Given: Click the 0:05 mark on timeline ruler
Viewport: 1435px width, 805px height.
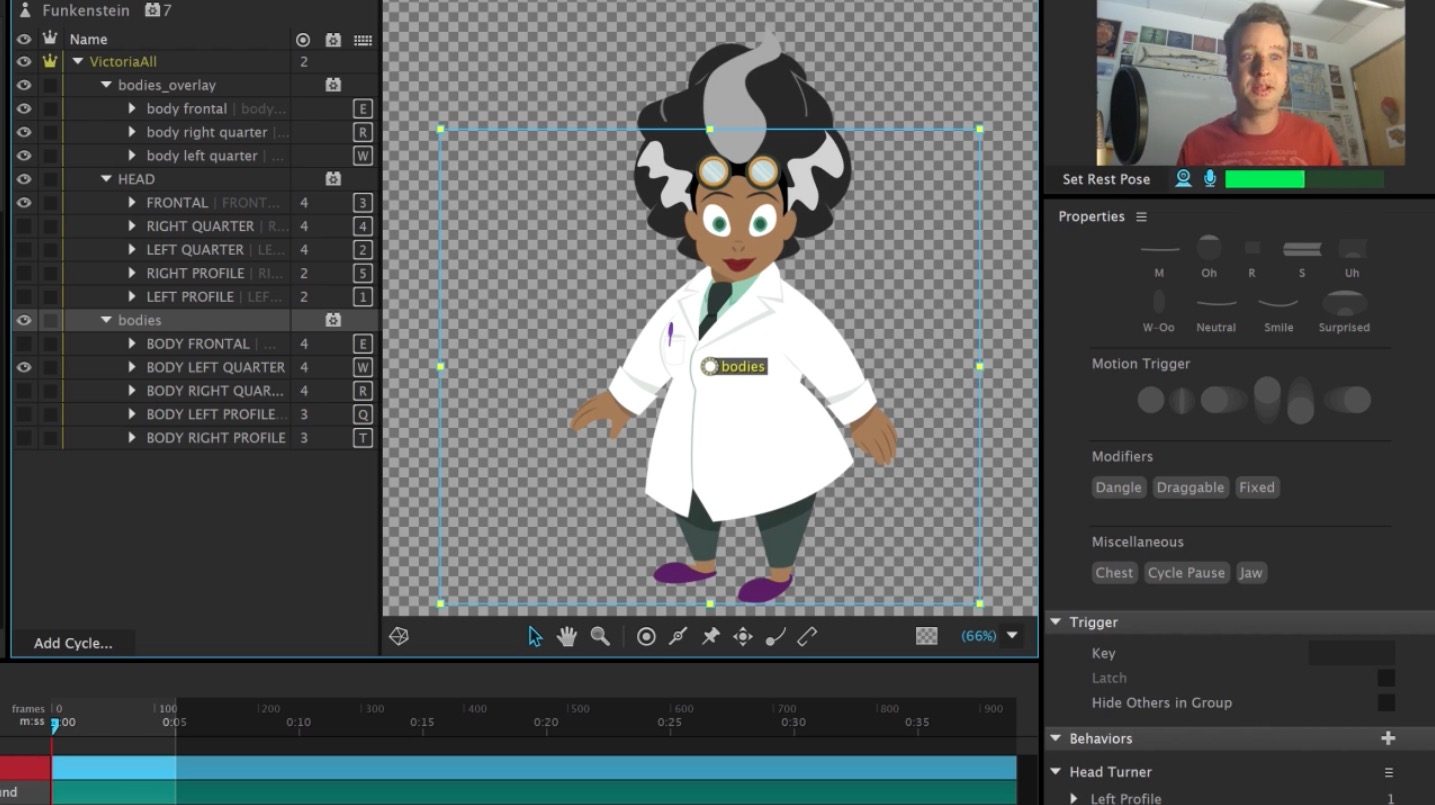Looking at the screenshot, I should click(x=175, y=721).
